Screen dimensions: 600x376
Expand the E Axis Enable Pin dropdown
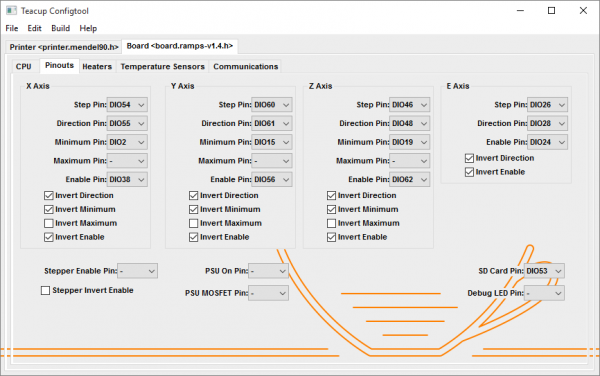click(x=547, y=142)
